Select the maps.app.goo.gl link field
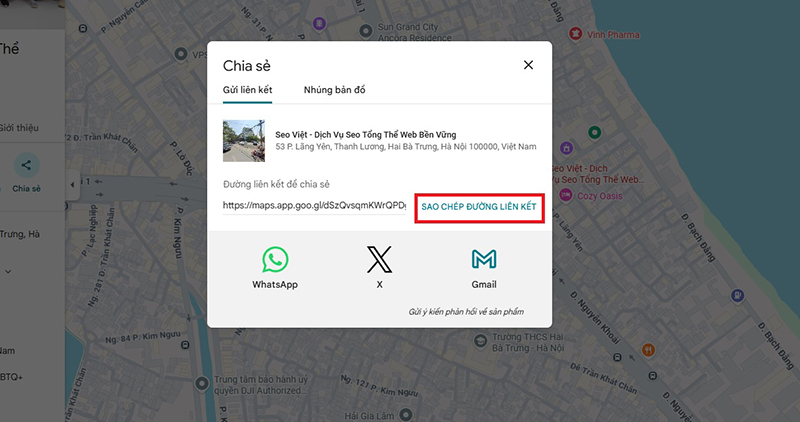800x422 pixels. [314, 206]
